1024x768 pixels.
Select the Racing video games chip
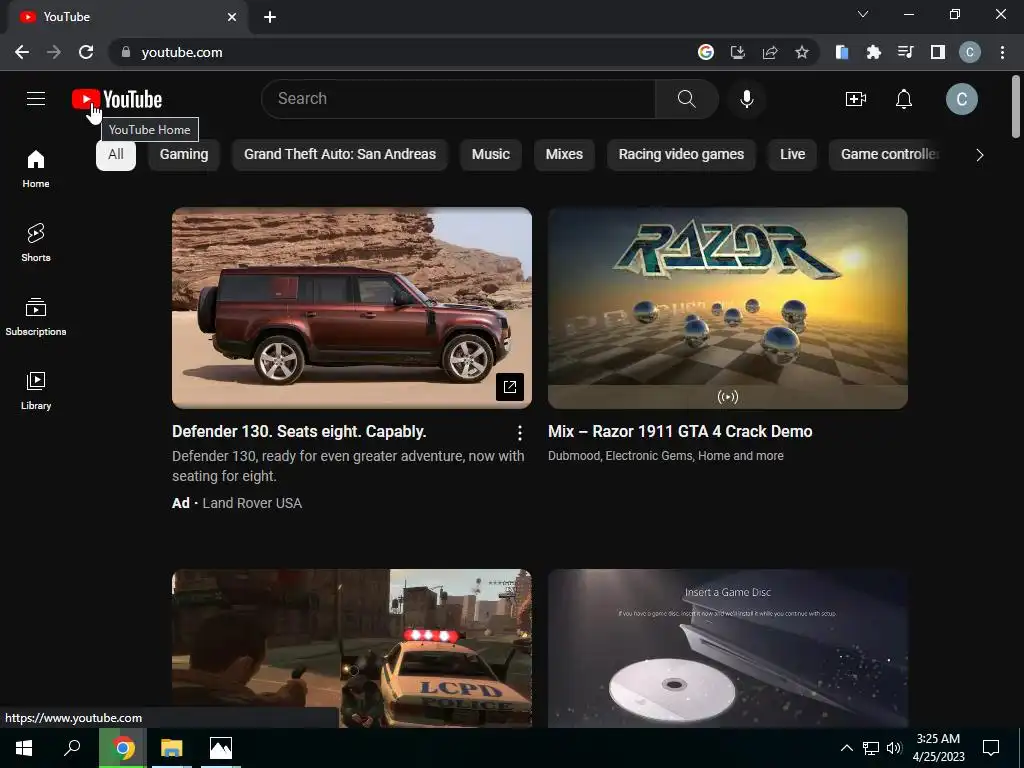click(x=681, y=155)
